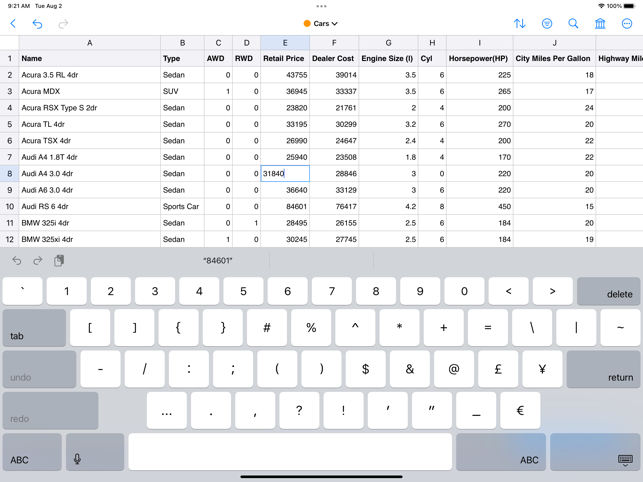Select the "Audi RS 6 4dr" cell
Image resolution: width=643 pixels, height=482 pixels.
[89, 206]
